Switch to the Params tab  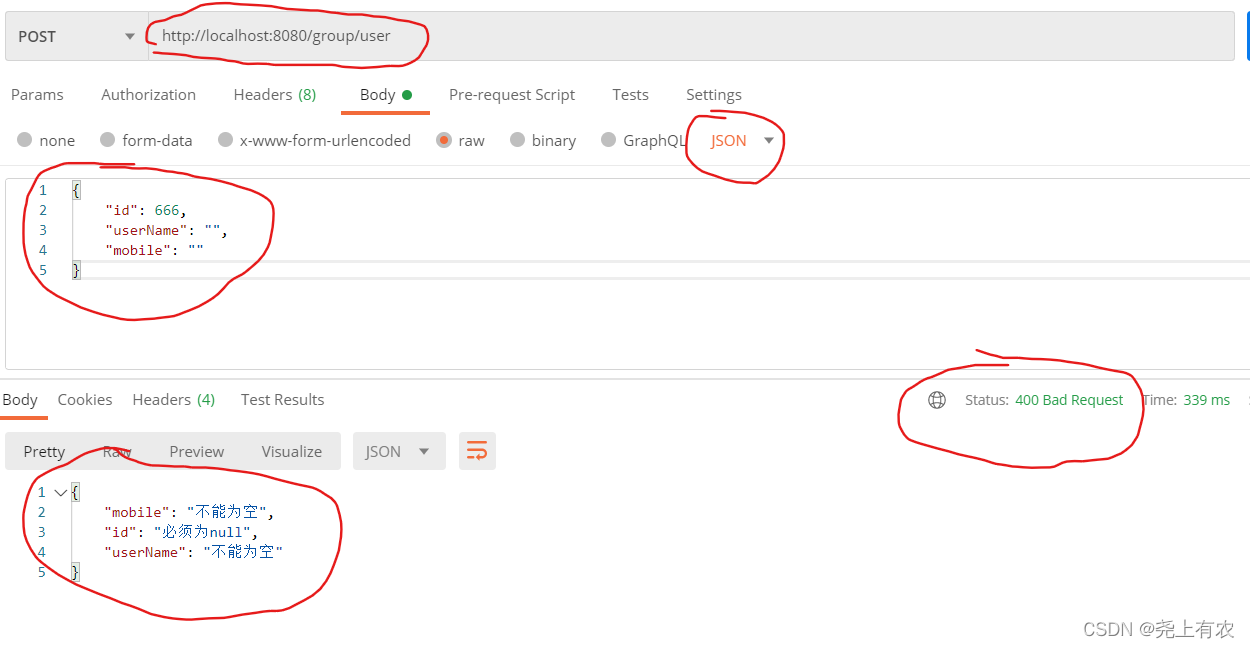[37, 95]
